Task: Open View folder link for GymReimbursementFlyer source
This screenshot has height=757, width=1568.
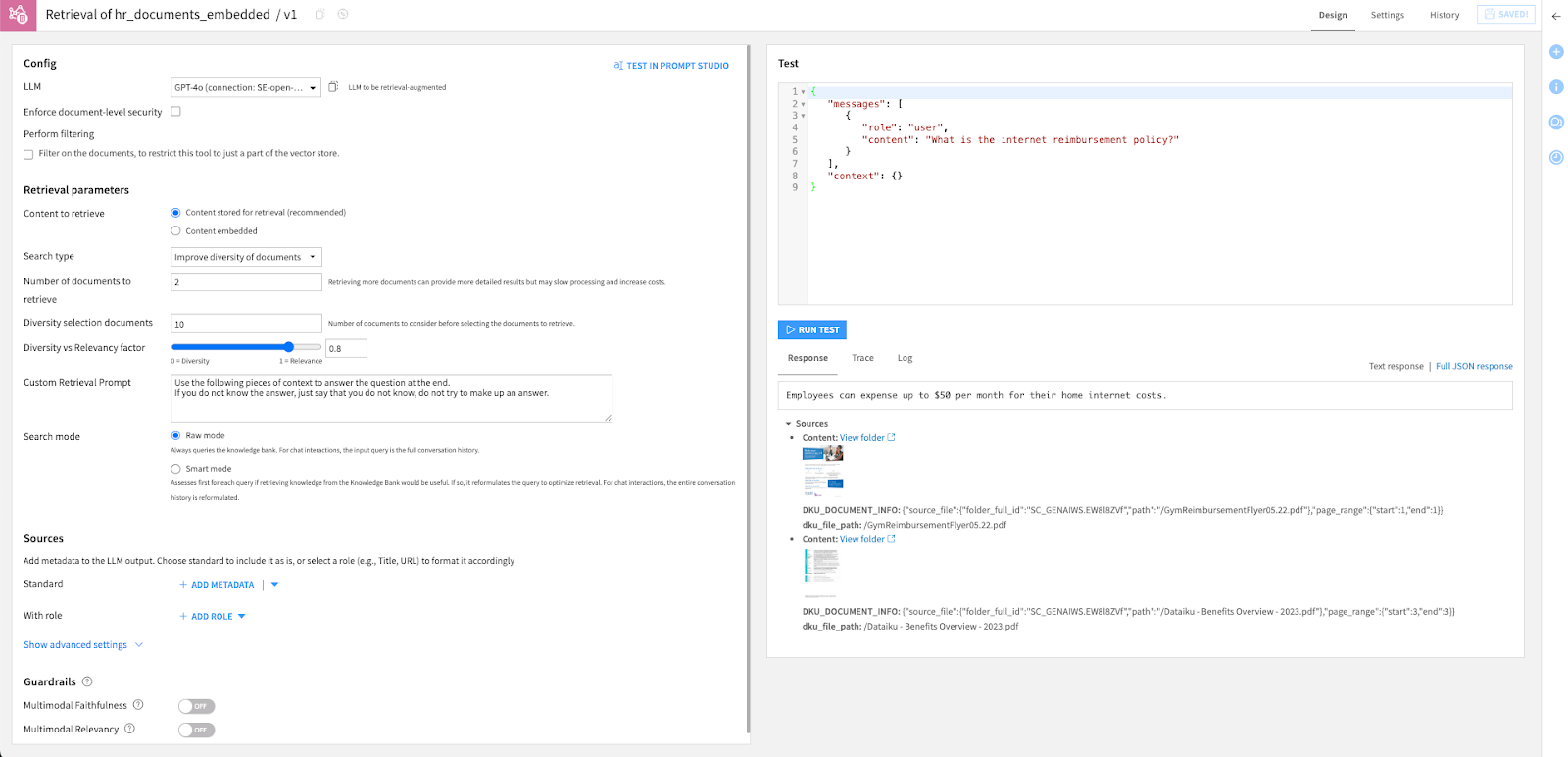Action: [x=861, y=438]
